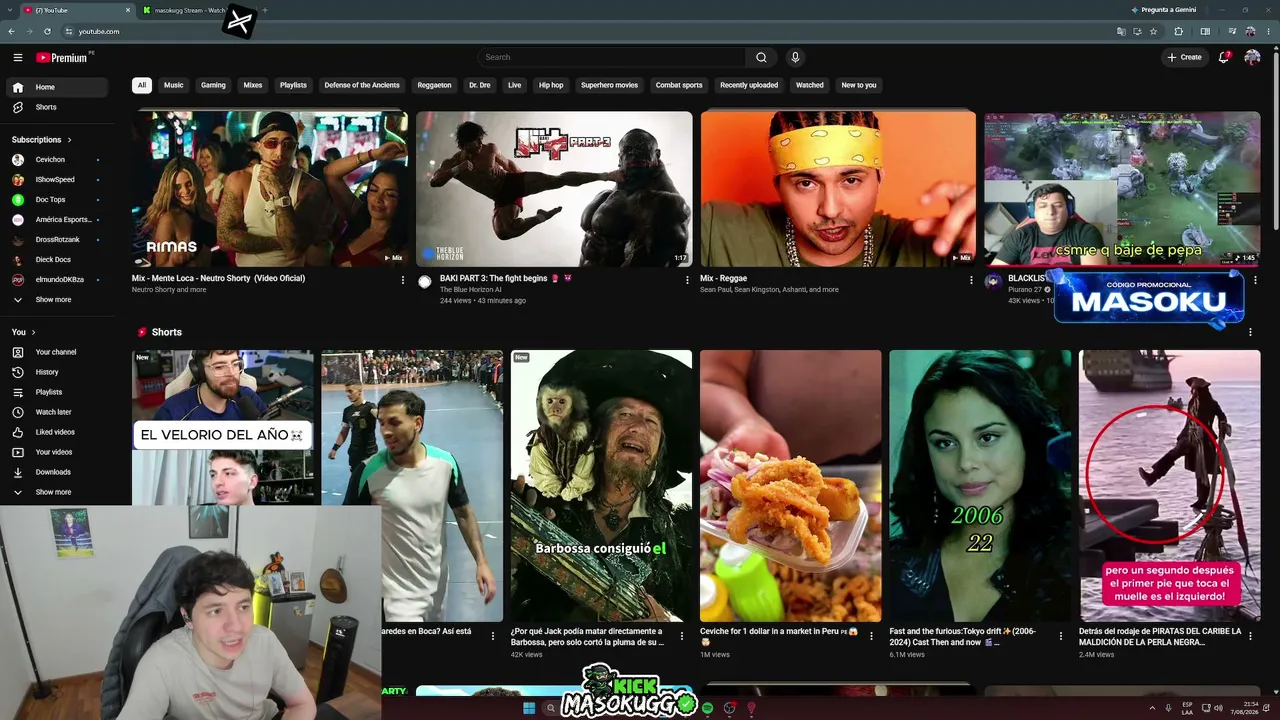This screenshot has width=1280, height=720.
Task: Click the Create button
Action: click(1185, 57)
